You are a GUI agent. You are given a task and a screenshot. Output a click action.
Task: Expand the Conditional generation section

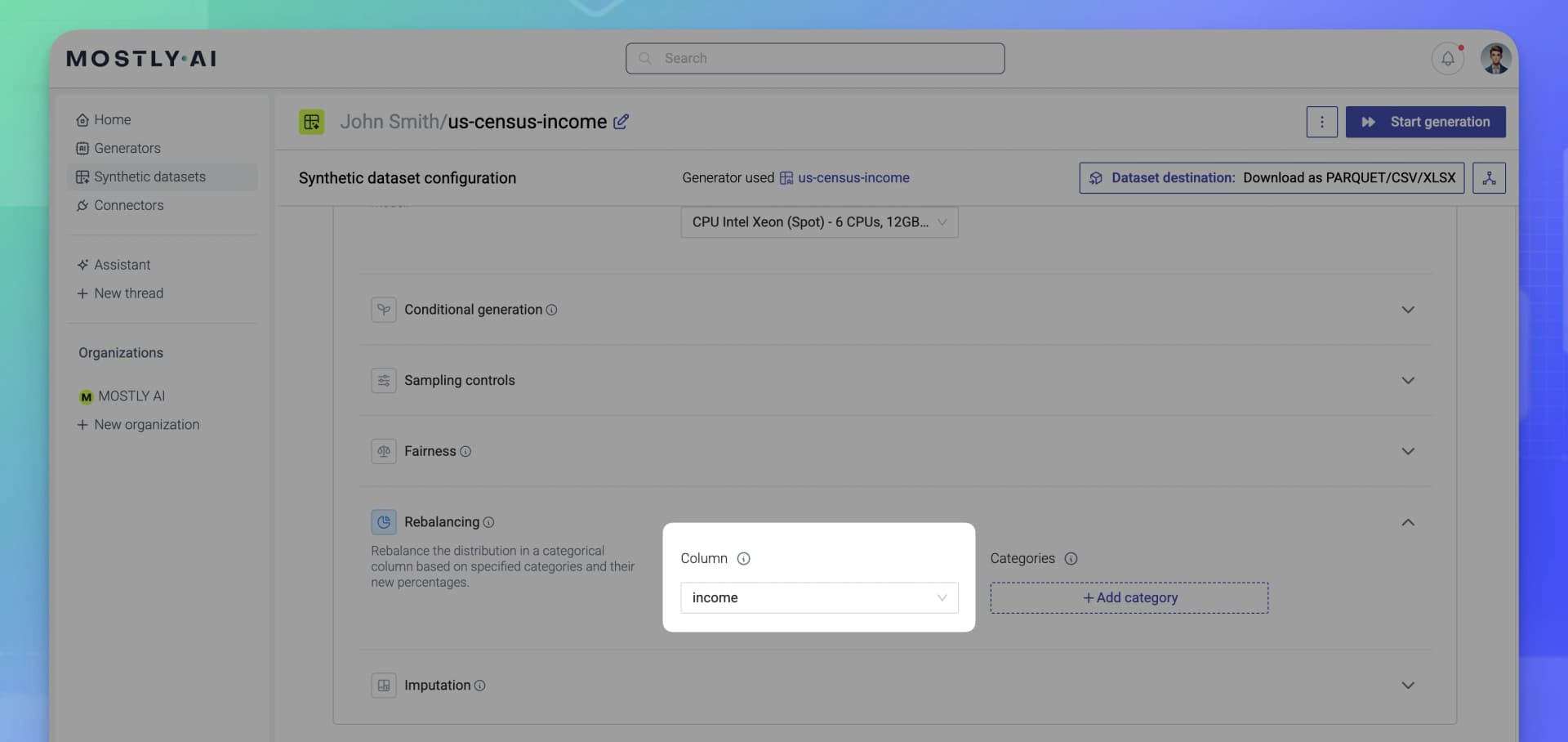coord(1407,310)
